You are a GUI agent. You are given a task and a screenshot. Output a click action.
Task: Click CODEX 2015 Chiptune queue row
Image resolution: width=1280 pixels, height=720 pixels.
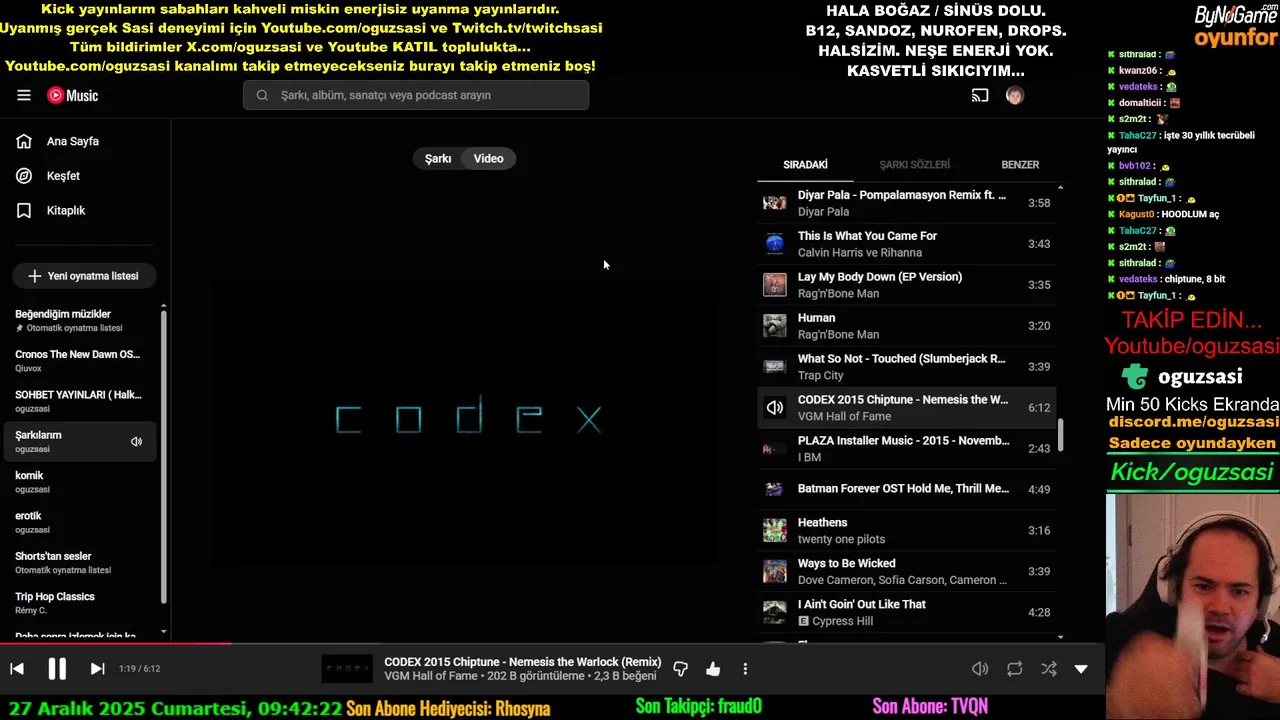point(906,408)
